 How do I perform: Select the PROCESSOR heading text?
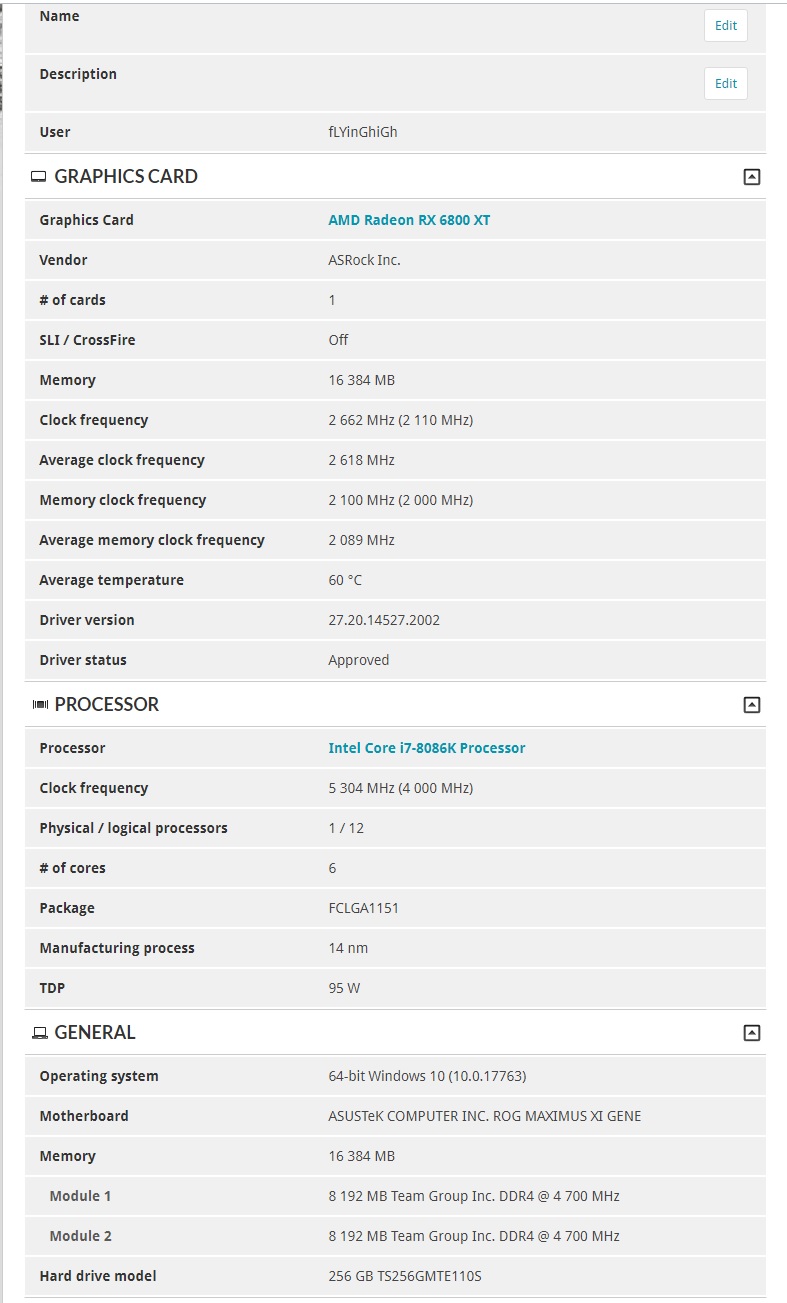tap(107, 705)
